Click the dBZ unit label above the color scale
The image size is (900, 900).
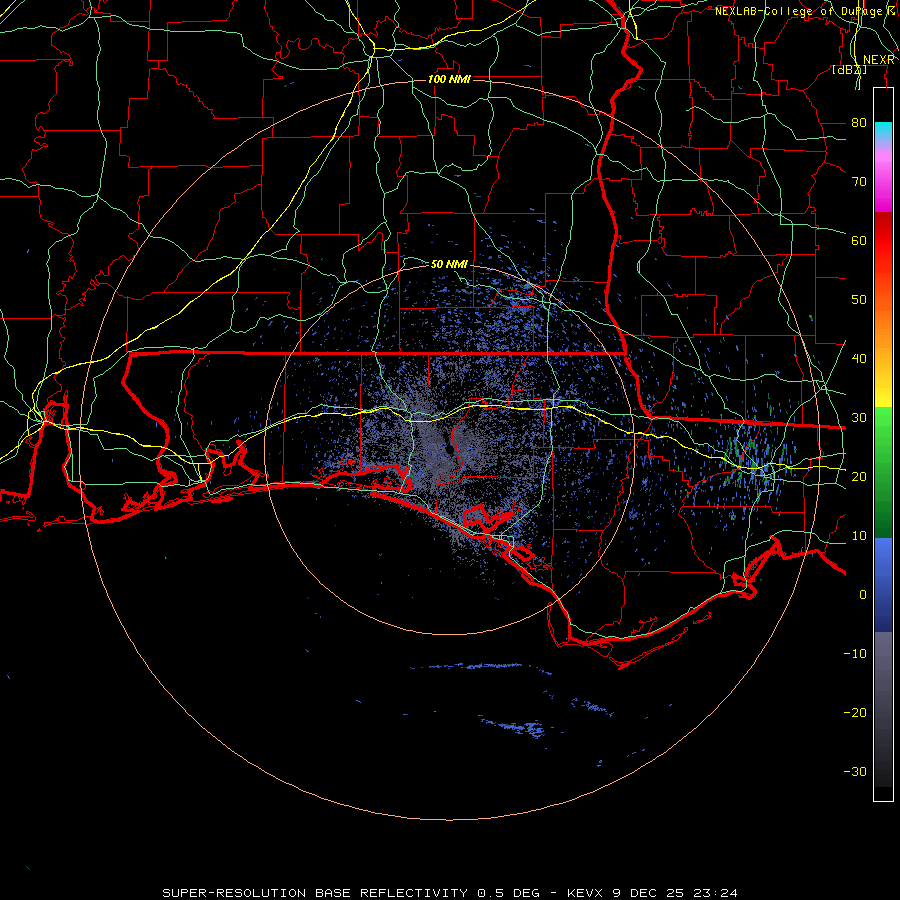click(849, 70)
